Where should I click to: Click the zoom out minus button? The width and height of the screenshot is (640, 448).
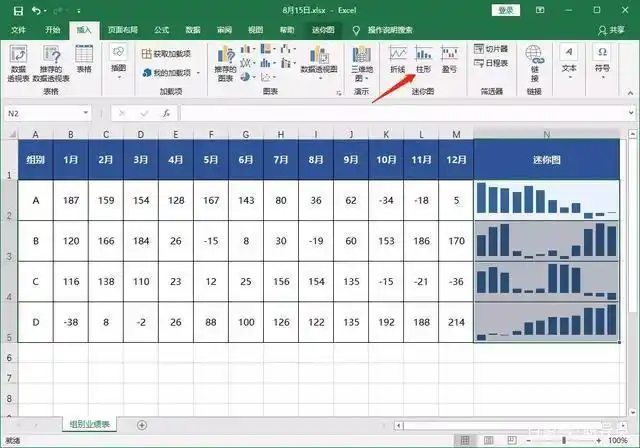[529, 441]
